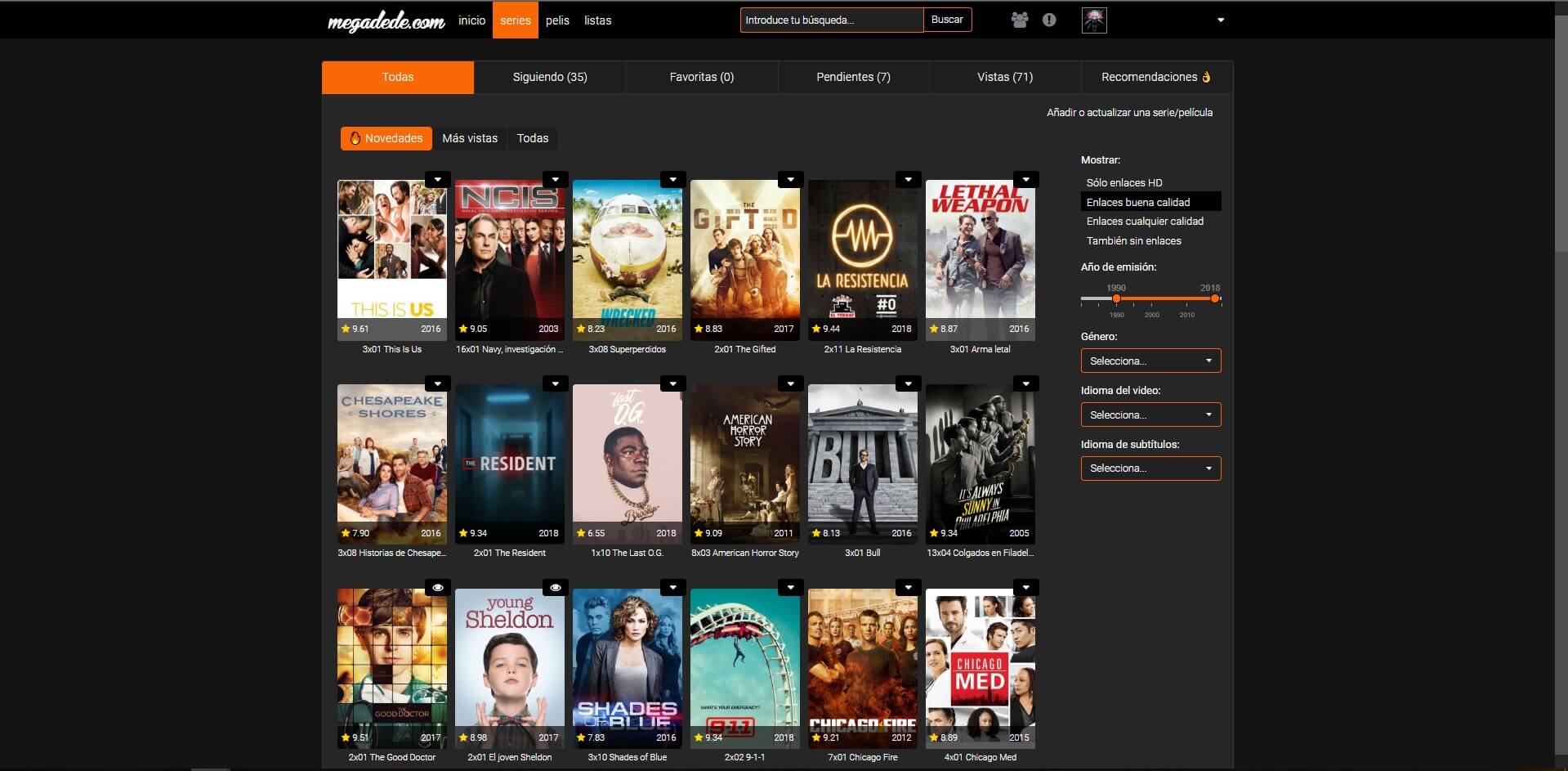Open dropdown arrow on Lethal Weapon poster

(x=1026, y=180)
